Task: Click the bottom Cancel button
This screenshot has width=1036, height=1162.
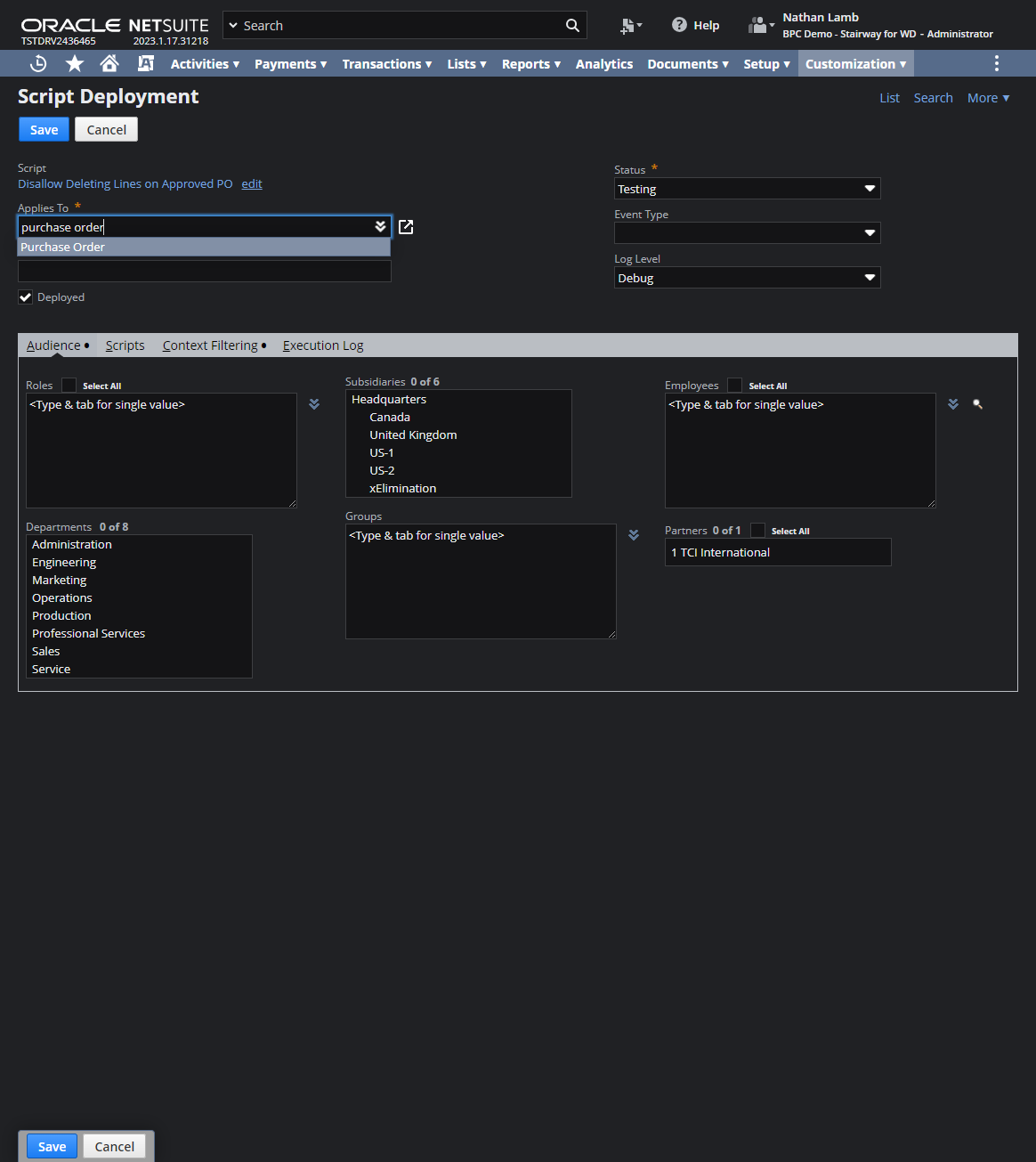Action: point(115,1146)
